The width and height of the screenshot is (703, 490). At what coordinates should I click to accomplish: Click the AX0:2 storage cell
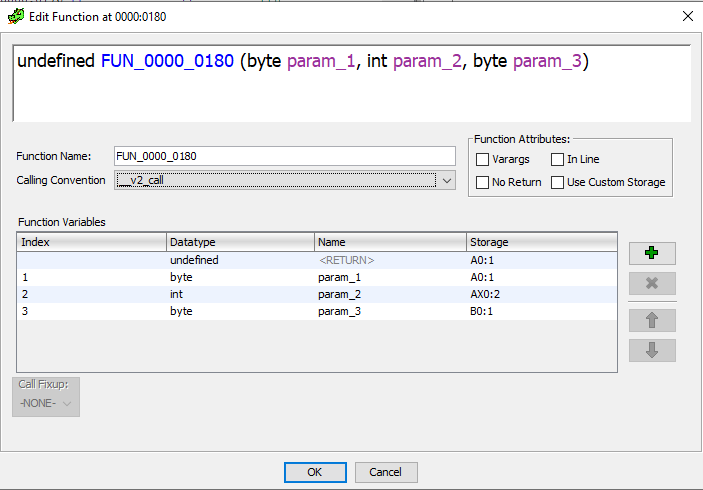[x=542, y=294]
